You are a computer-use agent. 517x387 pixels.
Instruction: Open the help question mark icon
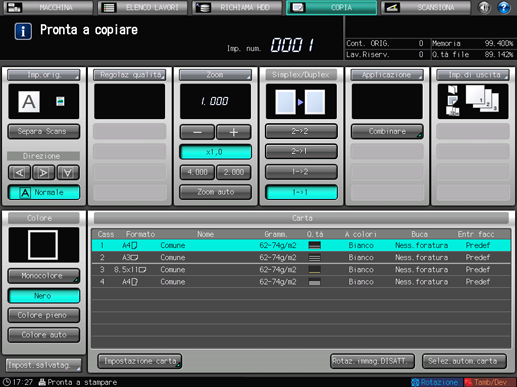coord(504,7)
